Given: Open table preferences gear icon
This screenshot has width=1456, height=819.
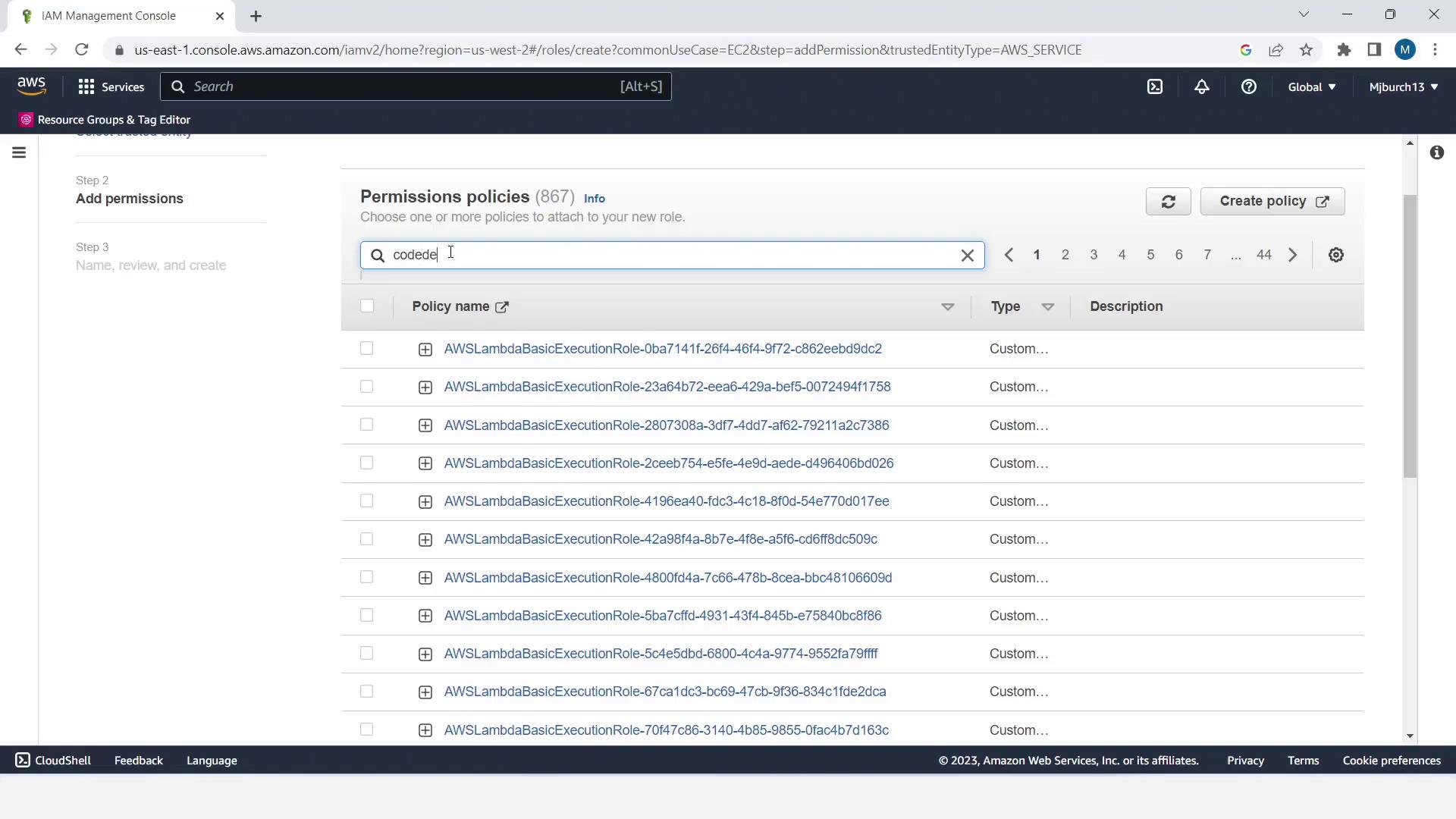Looking at the screenshot, I should tap(1335, 255).
